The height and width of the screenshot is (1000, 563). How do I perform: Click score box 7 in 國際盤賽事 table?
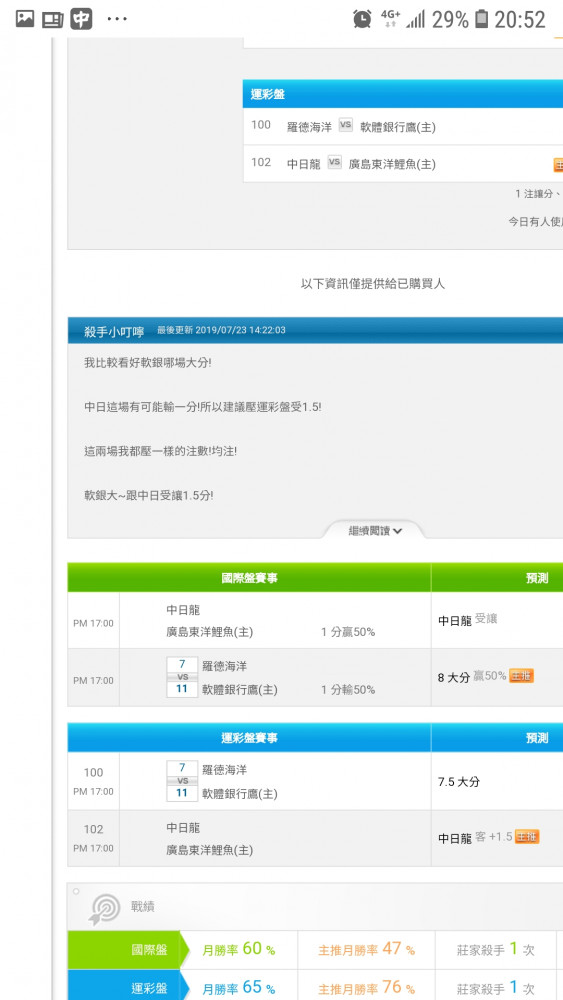pos(182,665)
